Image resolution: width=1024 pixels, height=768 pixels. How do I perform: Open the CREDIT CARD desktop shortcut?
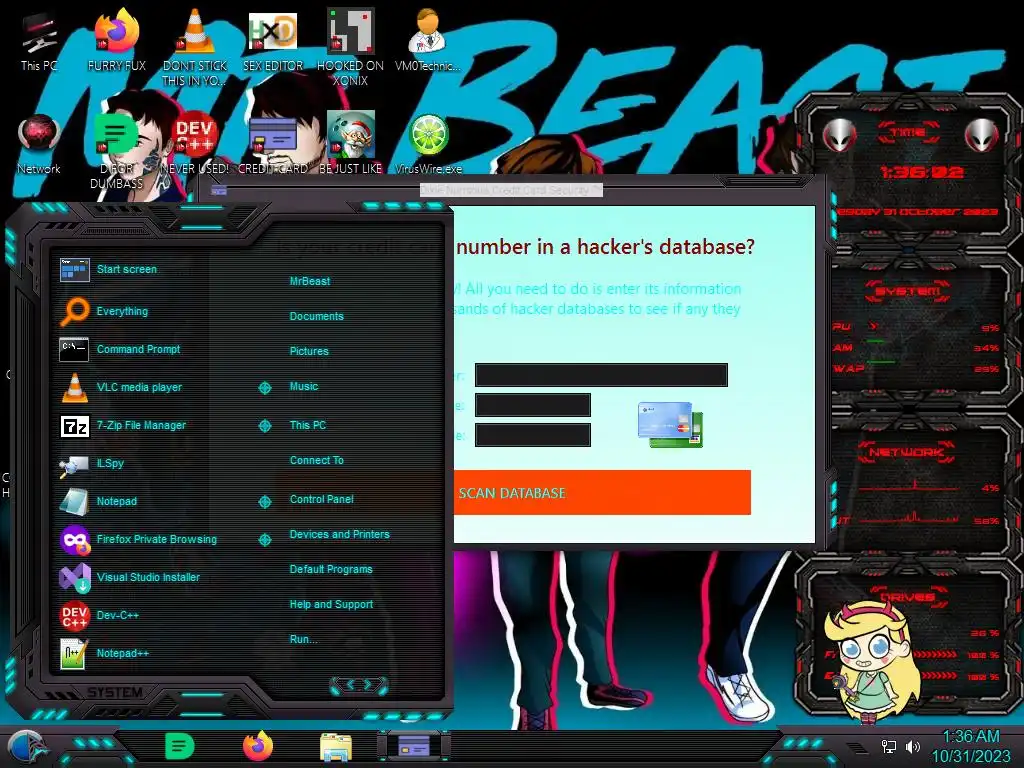pos(273,144)
